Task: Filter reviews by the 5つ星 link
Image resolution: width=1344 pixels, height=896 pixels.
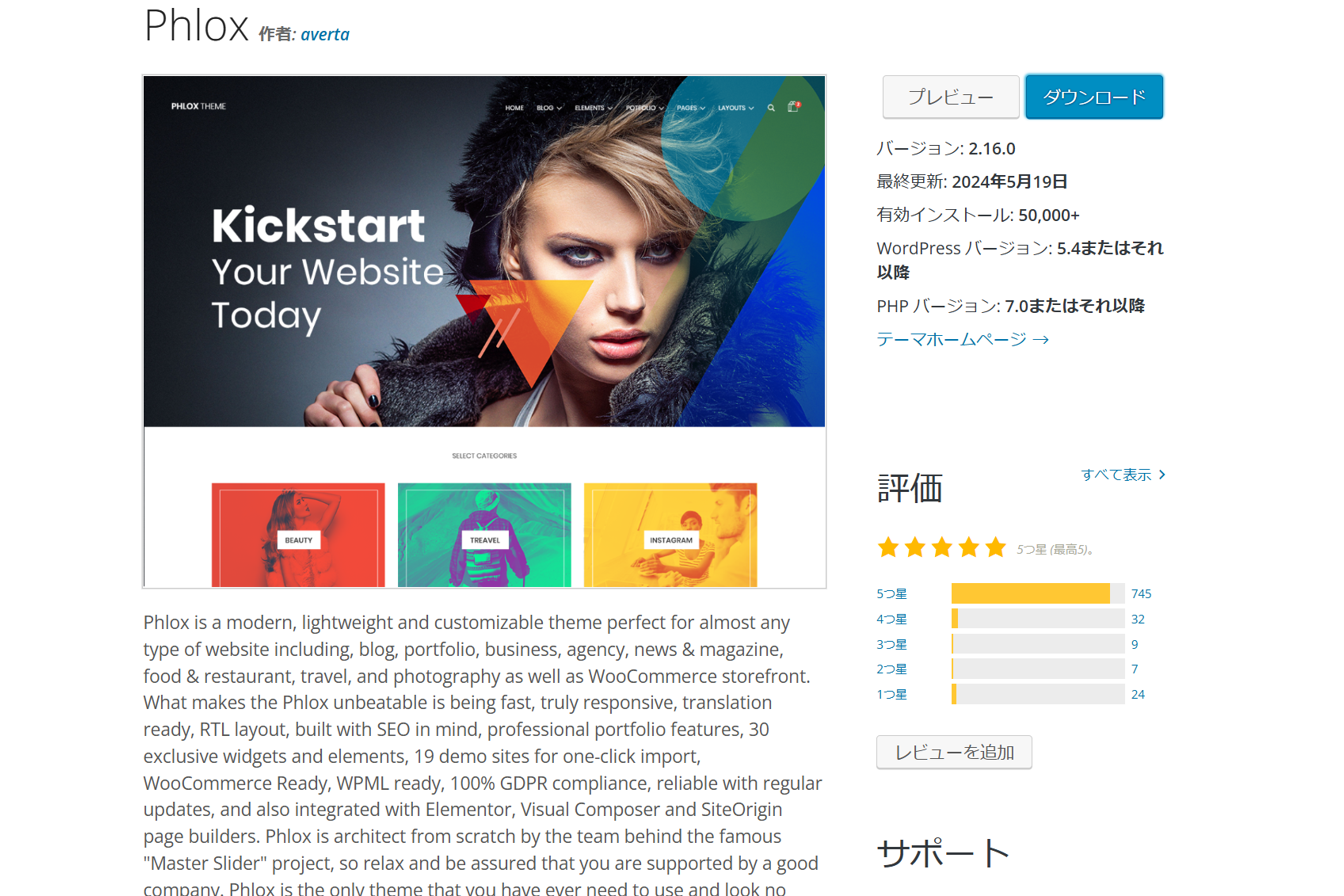Action: coord(891,594)
